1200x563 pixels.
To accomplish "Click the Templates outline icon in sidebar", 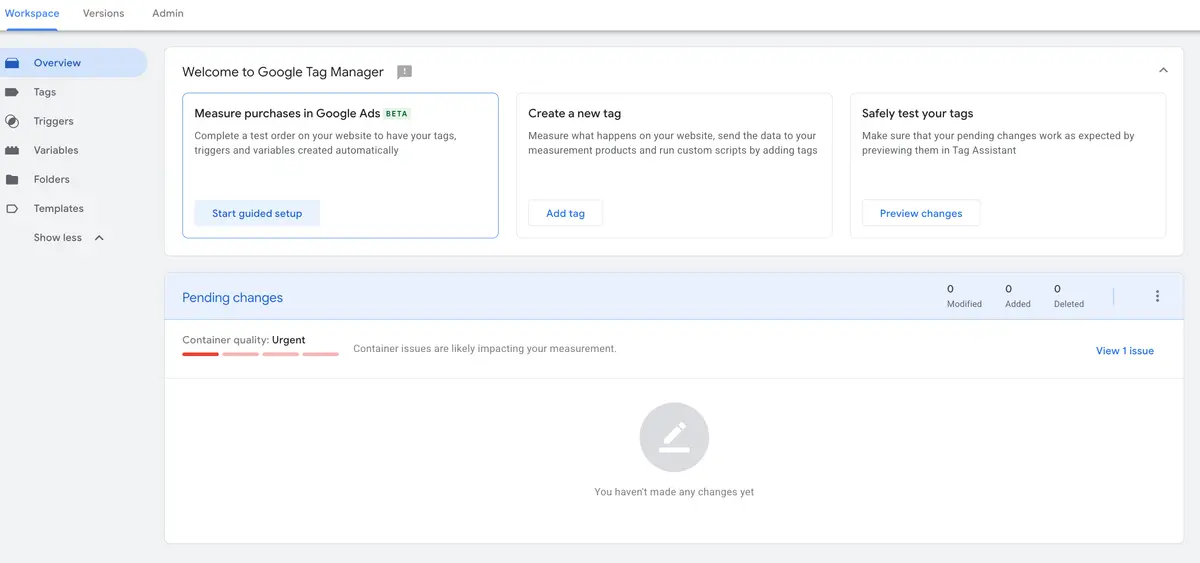I will click(12, 209).
